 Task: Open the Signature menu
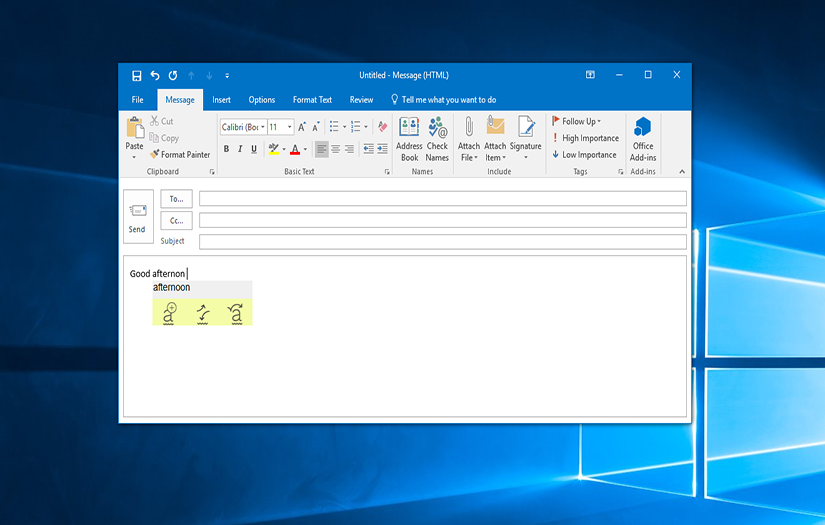point(526,139)
